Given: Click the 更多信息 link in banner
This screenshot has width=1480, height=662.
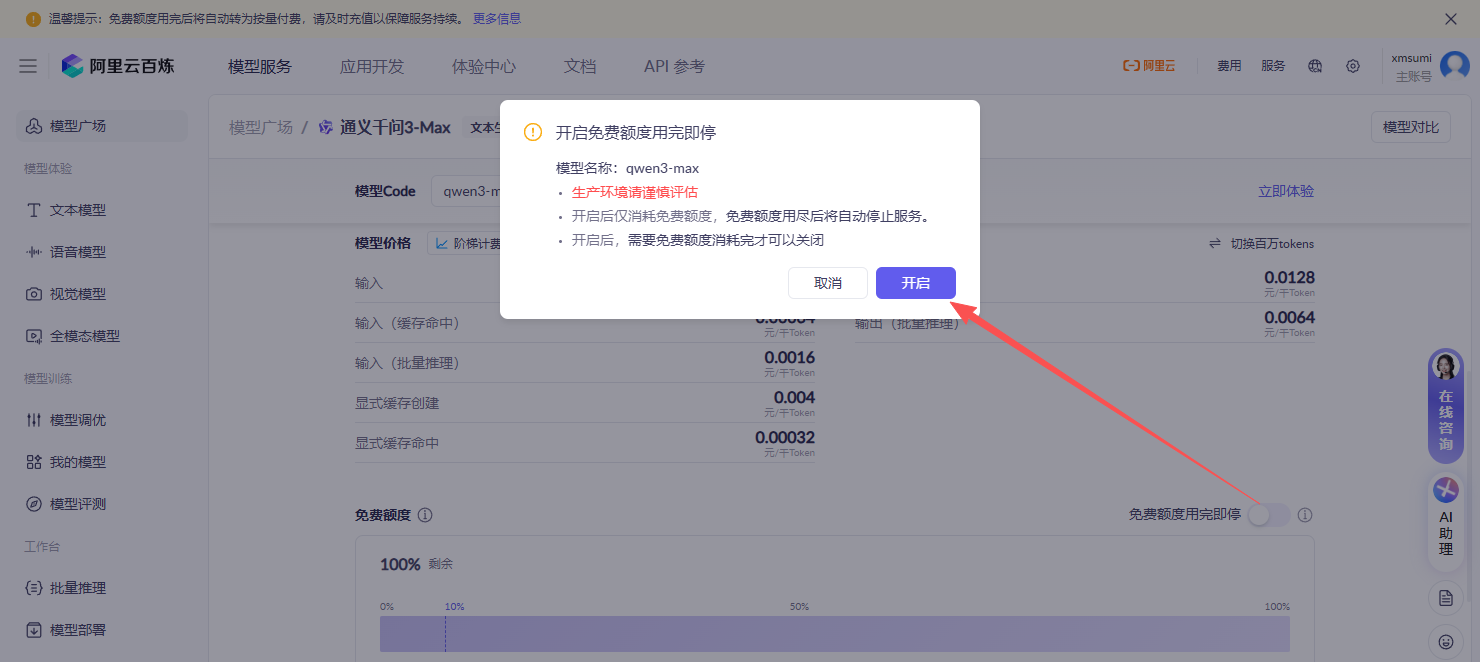Looking at the screenshot, I should [497, 19].
